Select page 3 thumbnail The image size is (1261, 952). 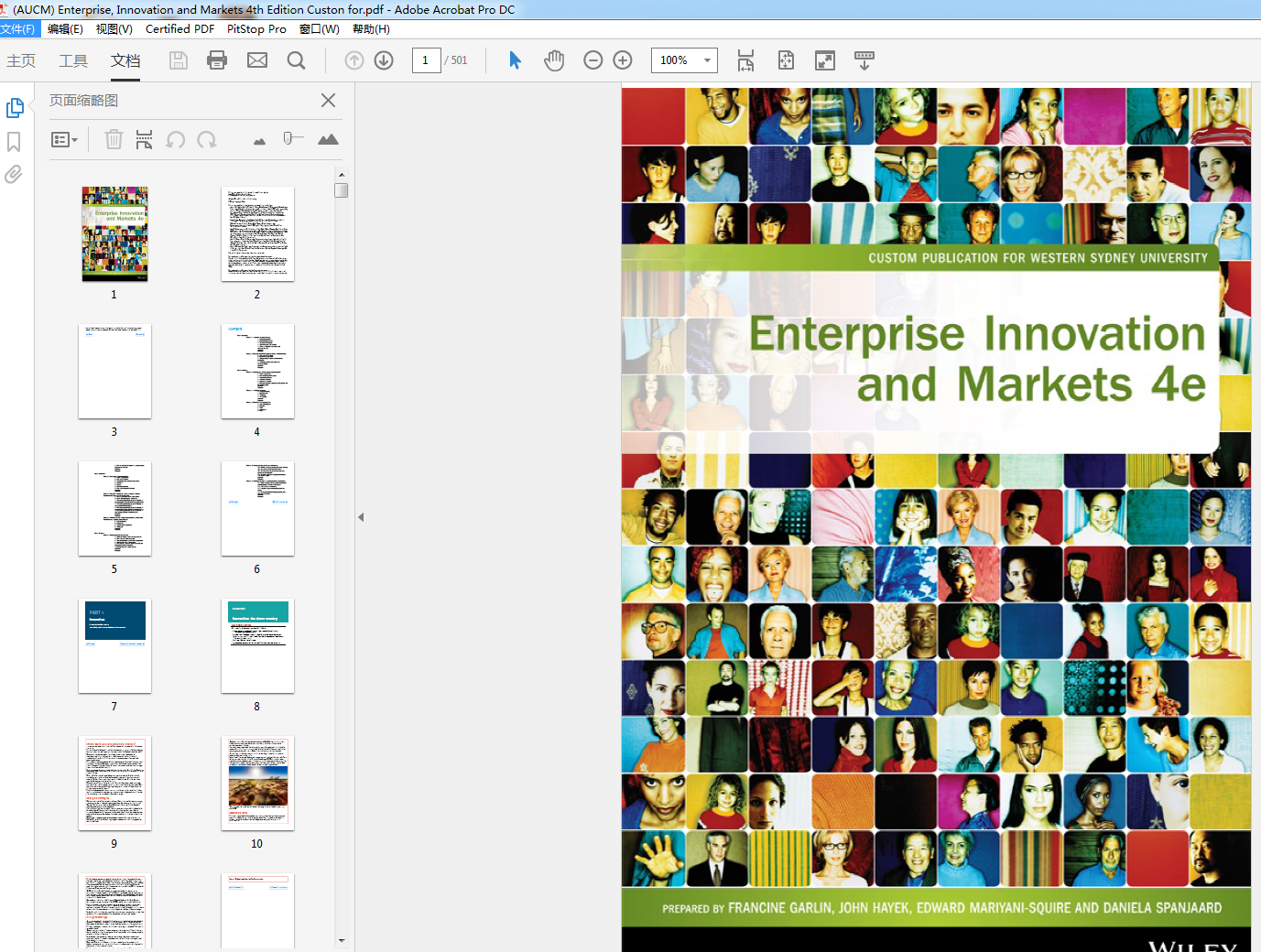pos(114,371)
